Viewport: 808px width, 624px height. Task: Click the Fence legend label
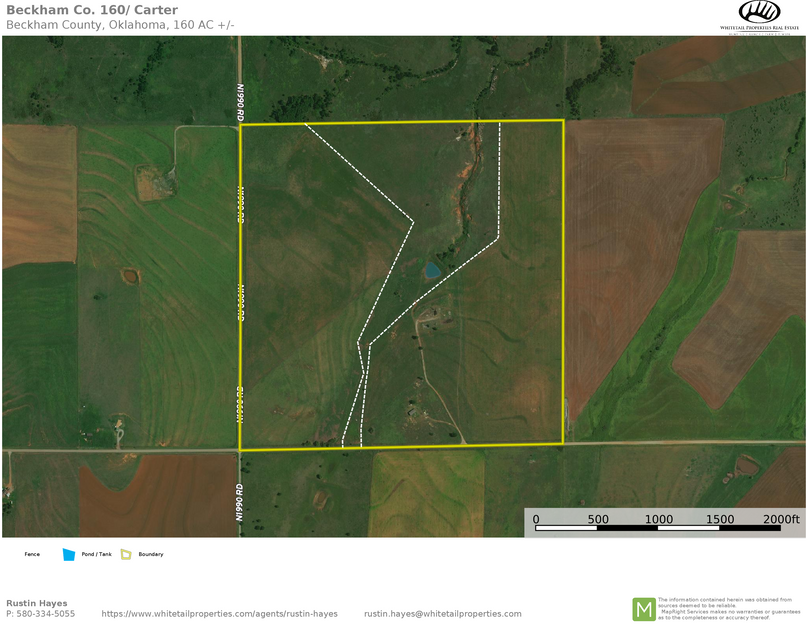click(32, 554)
